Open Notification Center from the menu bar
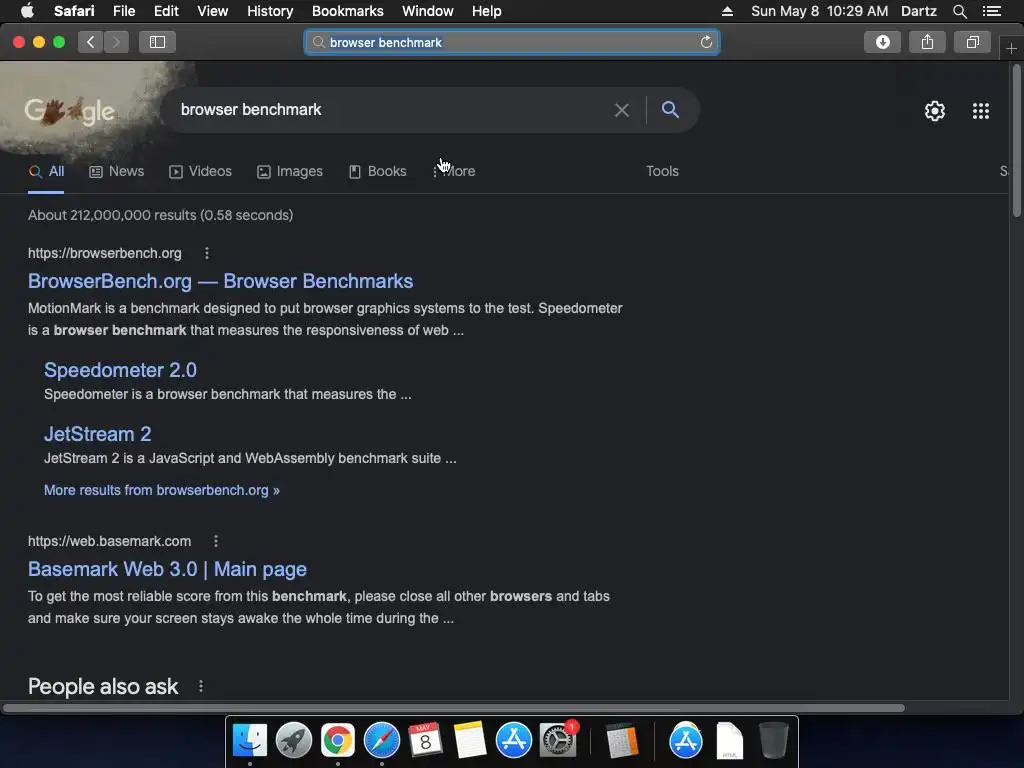This screenshot has height=768, width=1024. [992, 11]
